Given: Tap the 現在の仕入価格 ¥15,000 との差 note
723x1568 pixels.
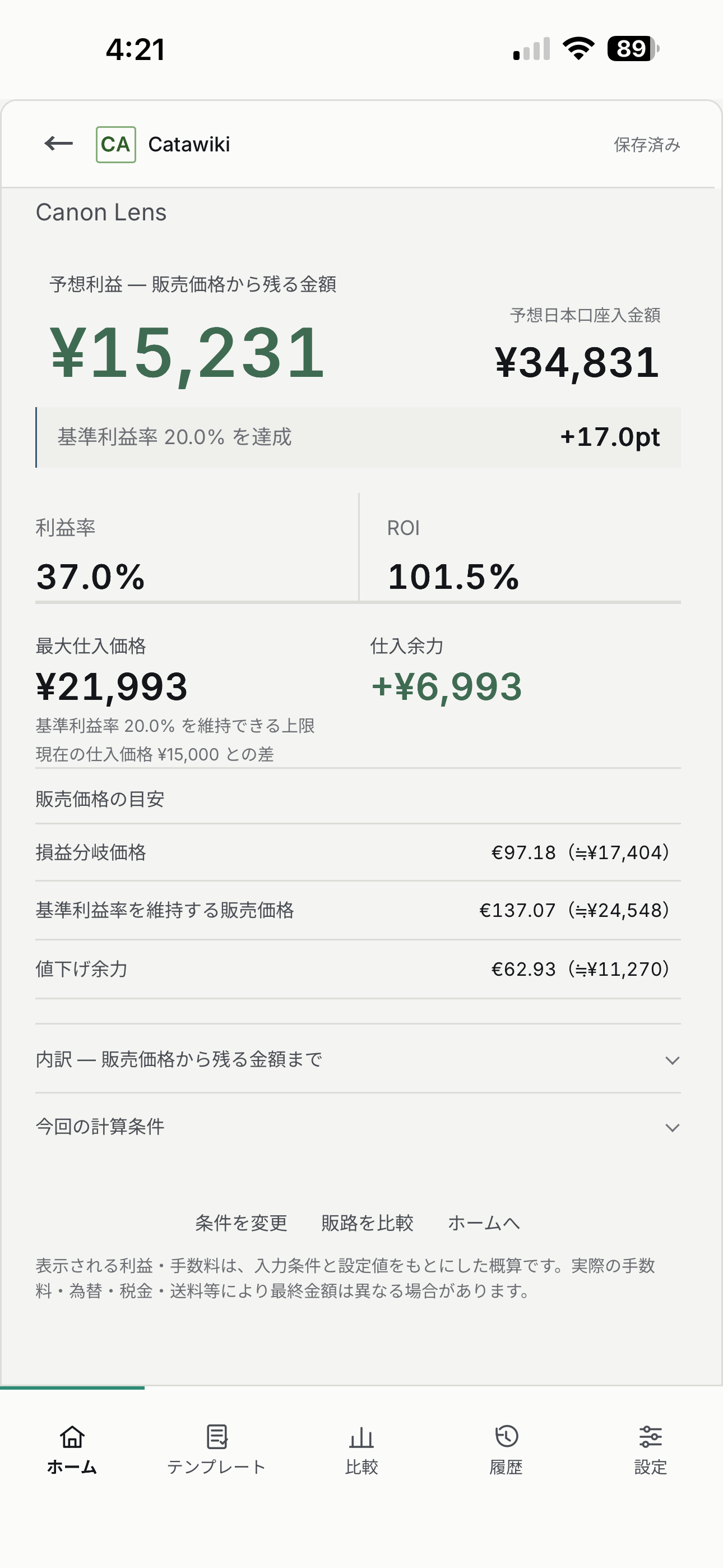Looking at the screenshot, I should (x=155, y=754).
